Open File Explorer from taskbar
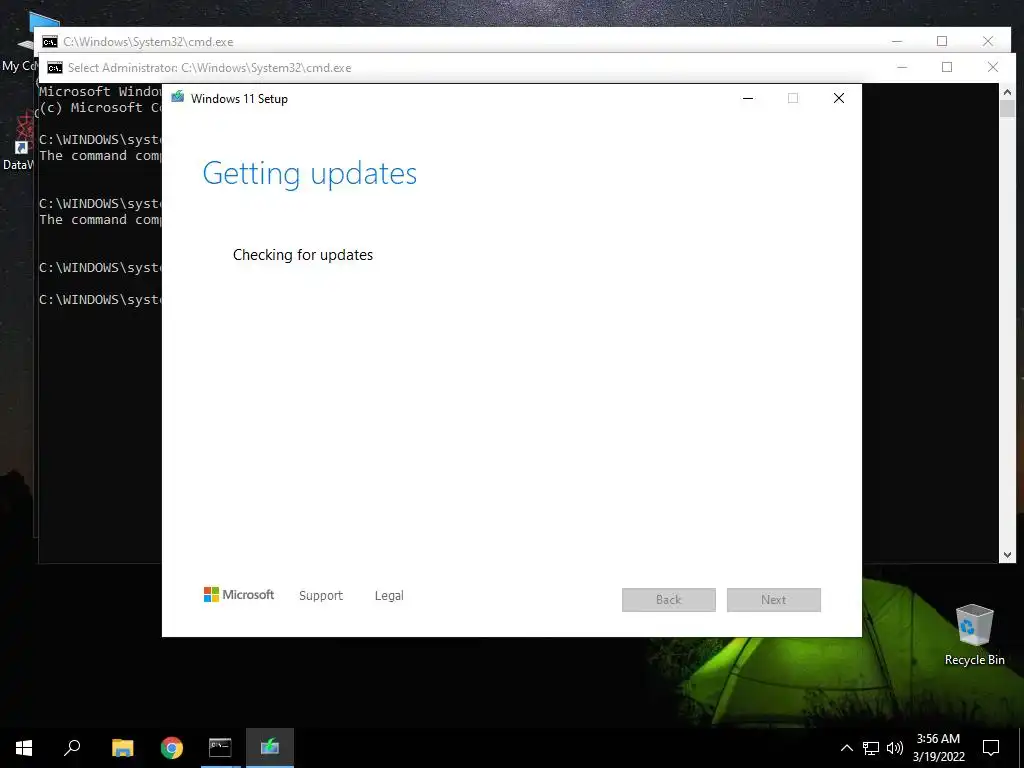Viewport: 1024px width, 768px height. tap(122, 748)
